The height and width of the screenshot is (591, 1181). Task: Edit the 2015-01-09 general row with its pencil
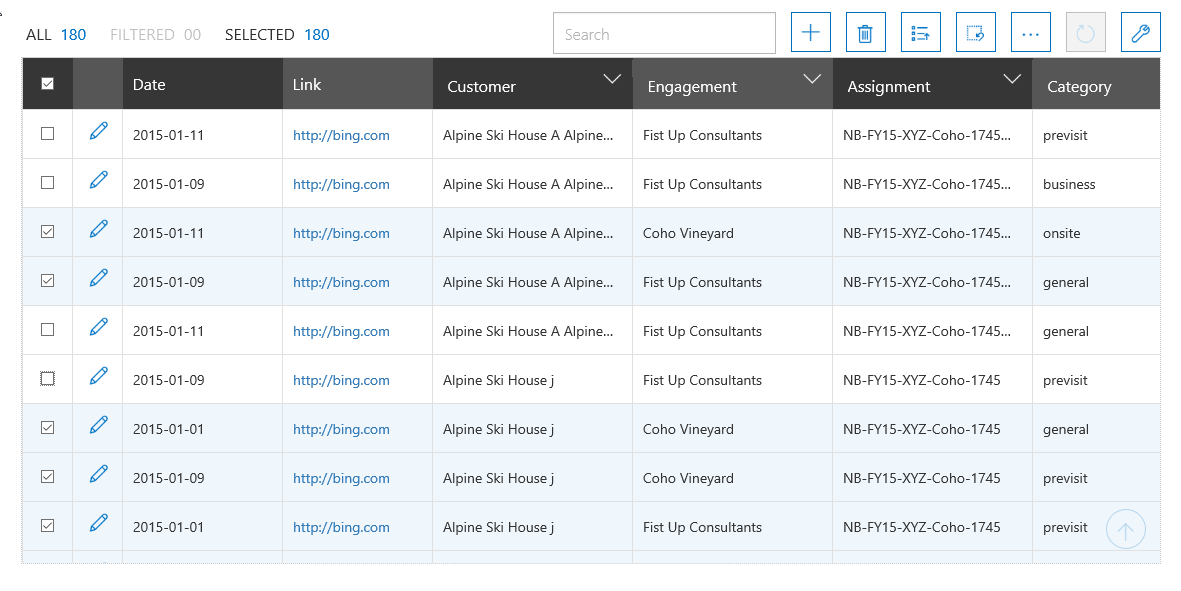[x=98, y=279]
